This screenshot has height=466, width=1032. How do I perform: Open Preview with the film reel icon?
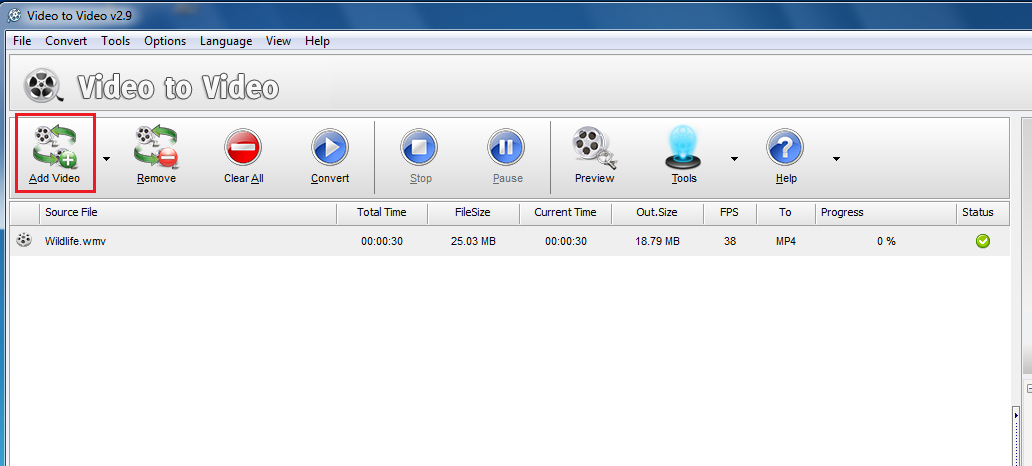[x=594, y=148]
